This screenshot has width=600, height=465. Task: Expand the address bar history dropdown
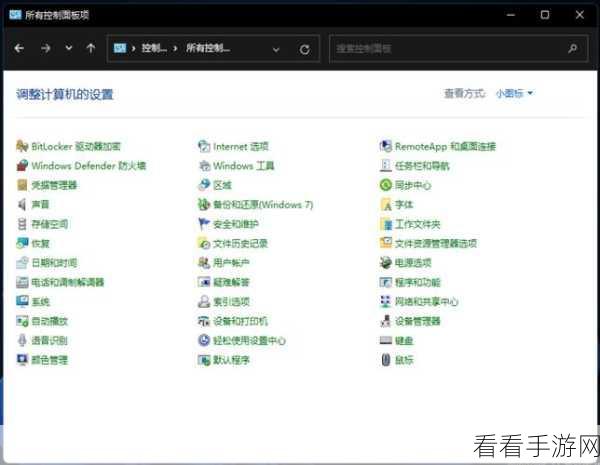tap(276, 49)
